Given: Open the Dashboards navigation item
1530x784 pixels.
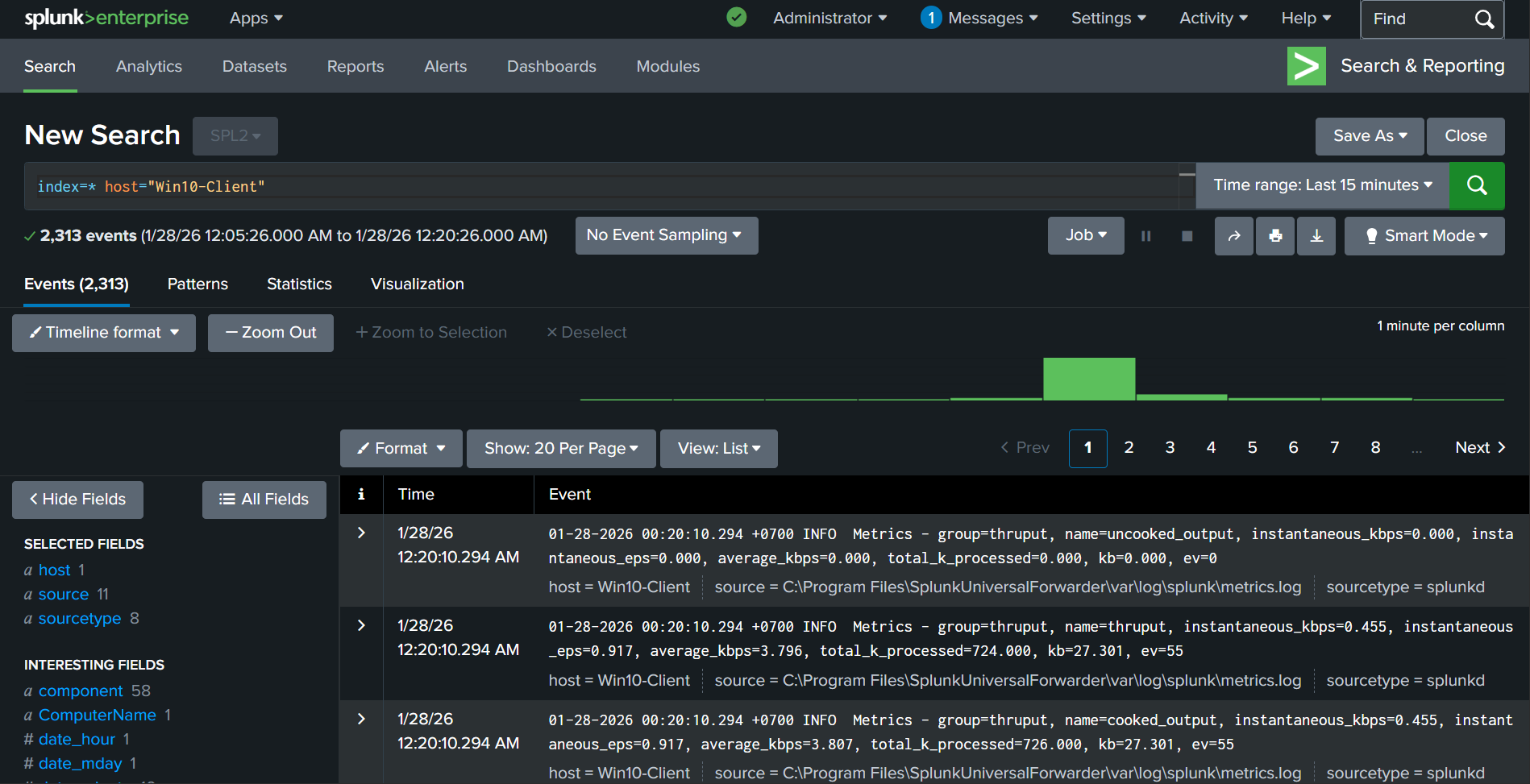Looking at the screenshot, I should click(551, 67).
